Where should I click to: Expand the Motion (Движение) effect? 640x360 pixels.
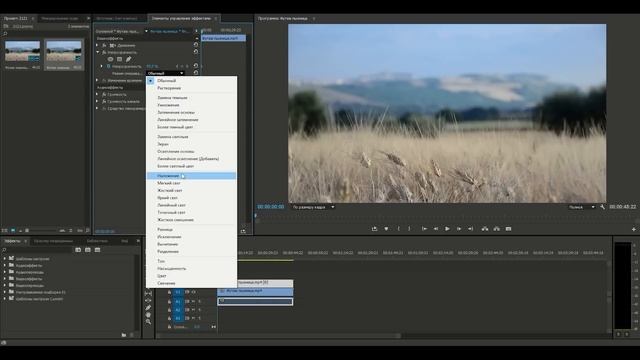coord(98,45)
